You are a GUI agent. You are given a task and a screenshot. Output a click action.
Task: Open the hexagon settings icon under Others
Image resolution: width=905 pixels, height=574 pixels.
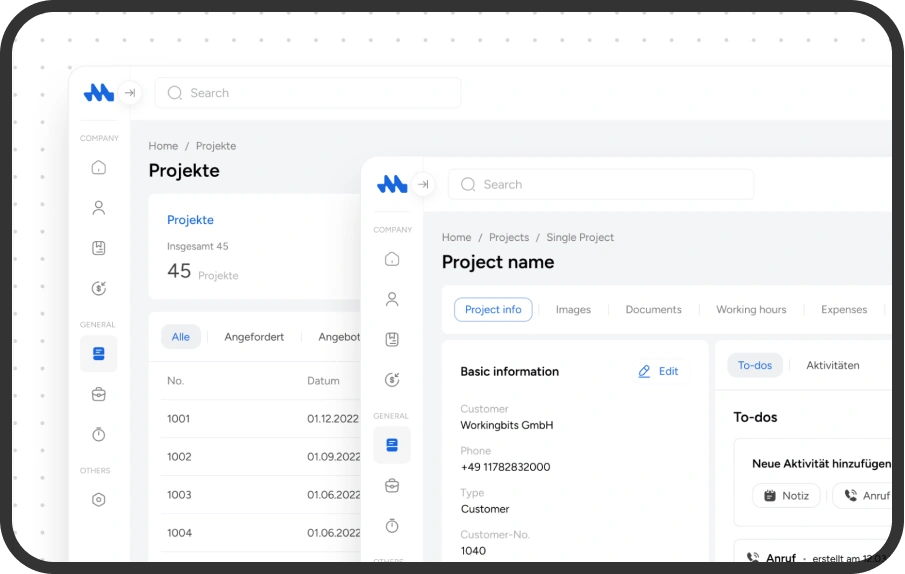pos(98,500)
